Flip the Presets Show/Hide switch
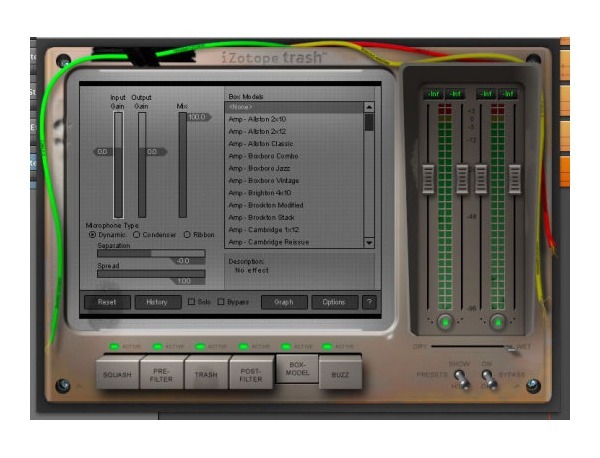The height and width of the screenshot is (458, 600). click(x=462, y=379)
